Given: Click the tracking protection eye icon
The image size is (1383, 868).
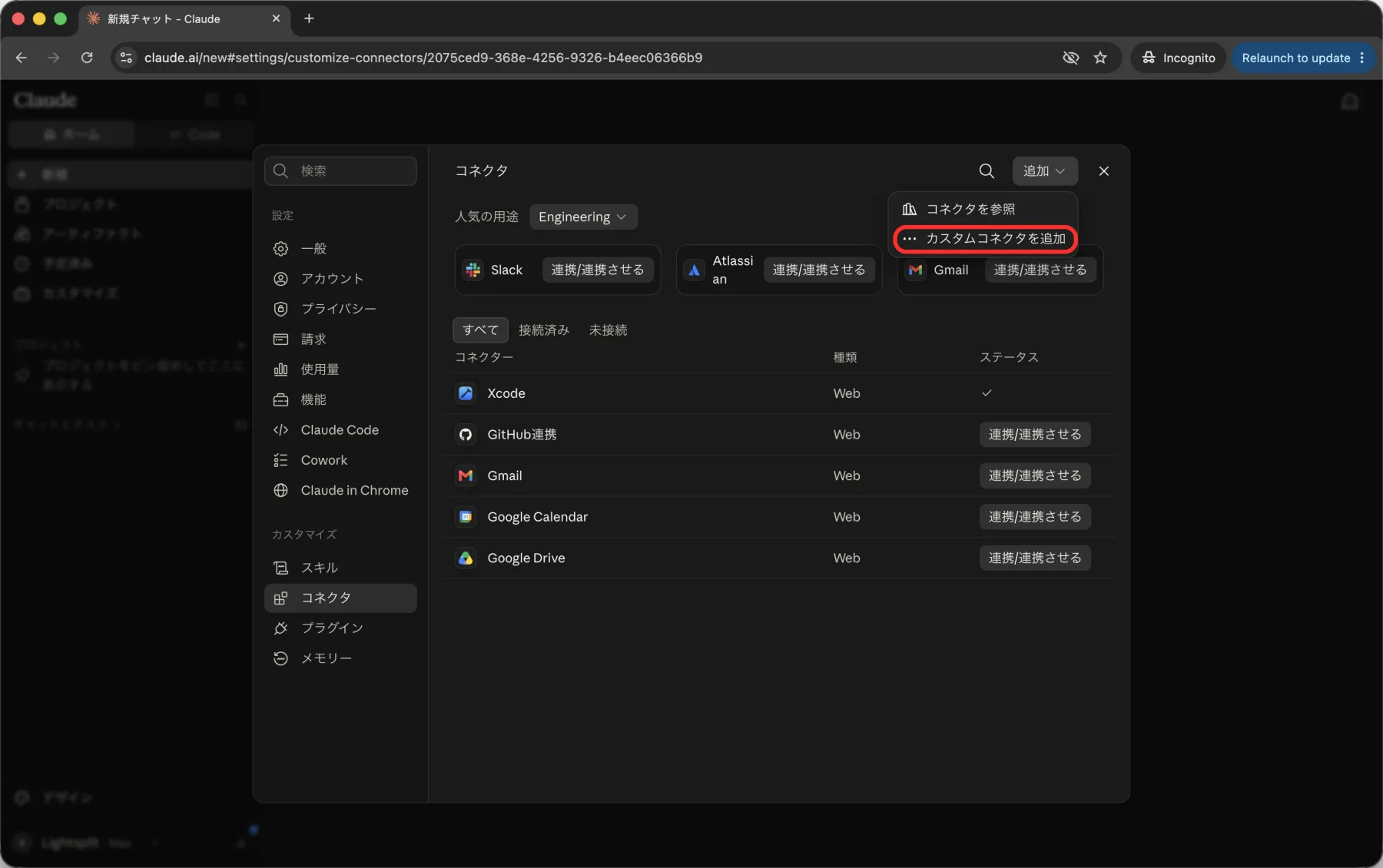Looking at the screenshot, I should coord(1070,58).
